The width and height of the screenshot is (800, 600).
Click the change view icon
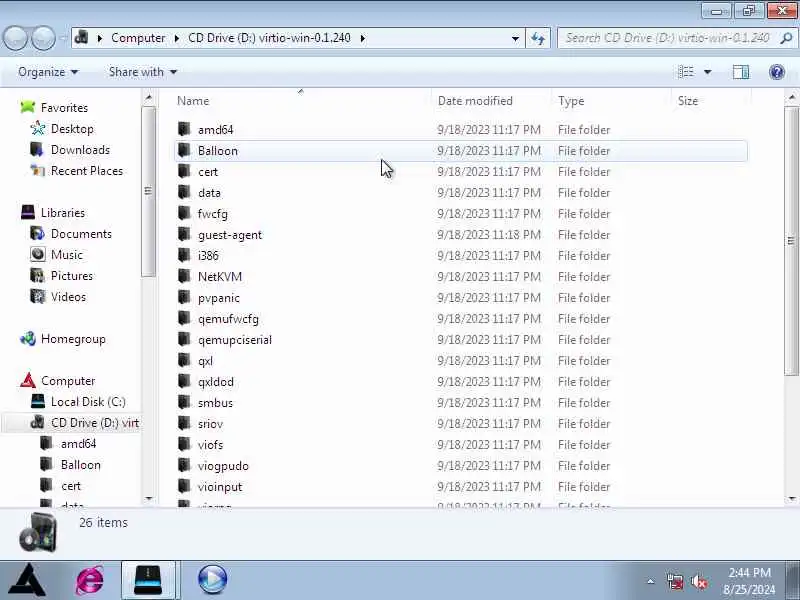[686, 72]
